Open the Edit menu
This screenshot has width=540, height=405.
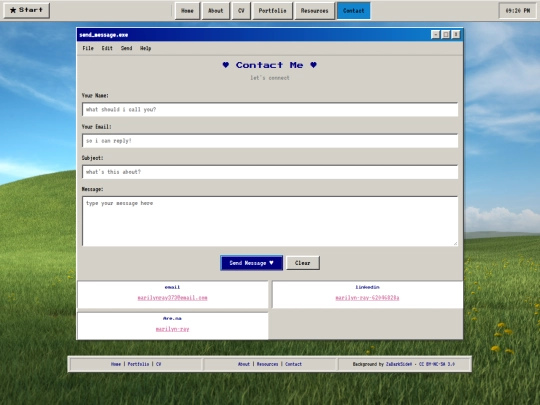coord(107,48)
